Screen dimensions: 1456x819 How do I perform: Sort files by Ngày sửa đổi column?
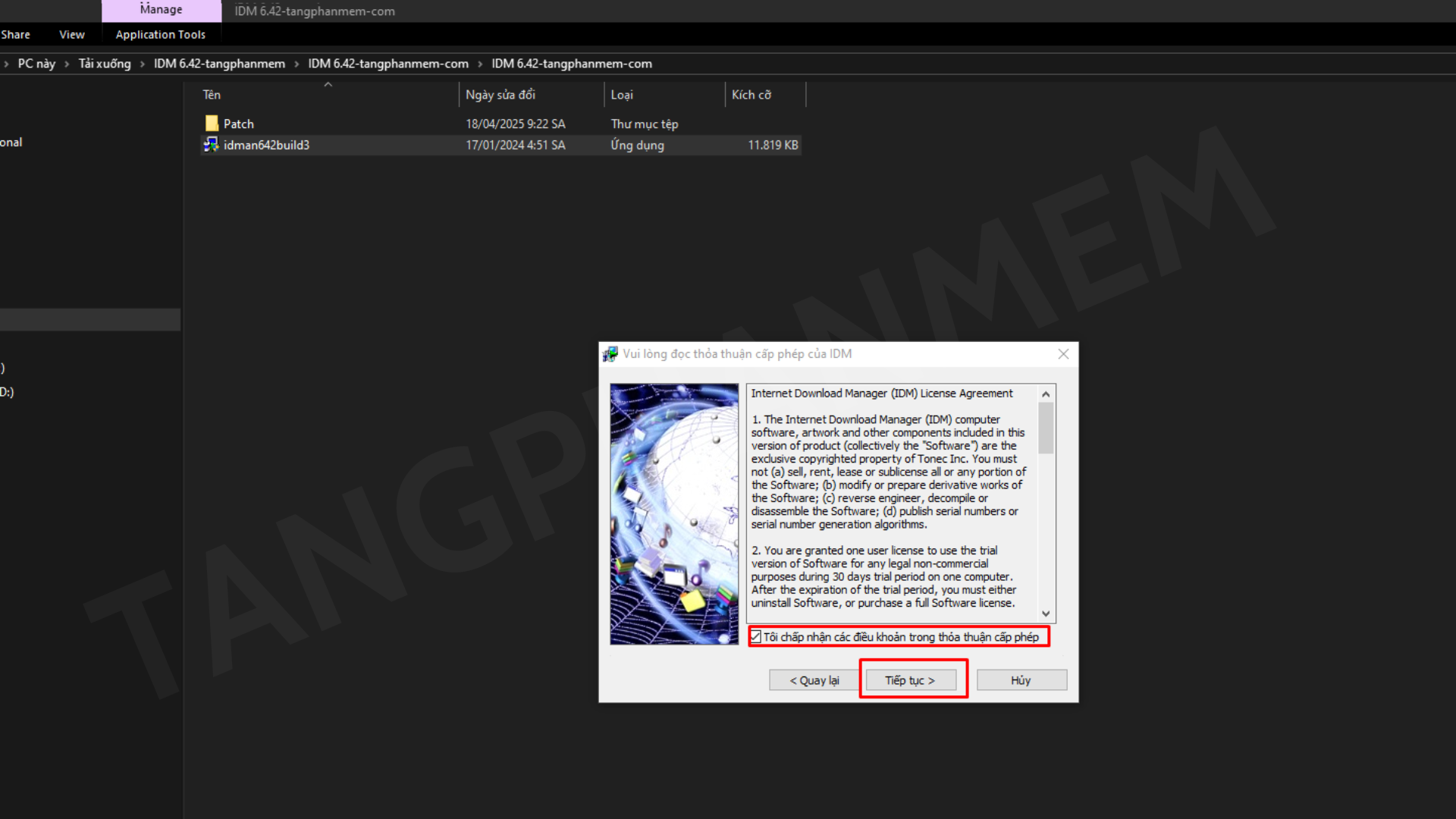point(500,95)
